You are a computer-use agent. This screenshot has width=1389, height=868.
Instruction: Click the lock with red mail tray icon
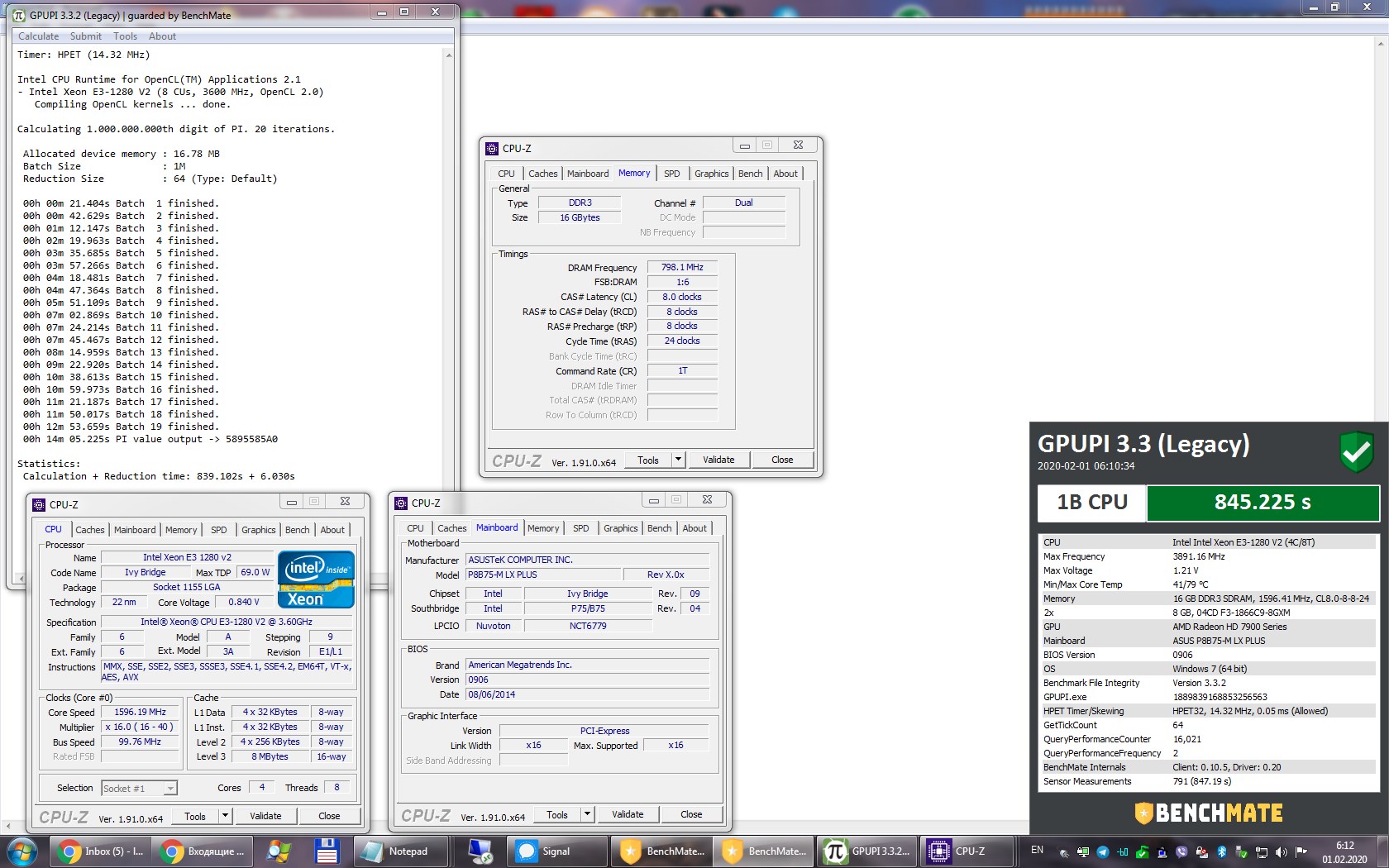point(1201,851)
